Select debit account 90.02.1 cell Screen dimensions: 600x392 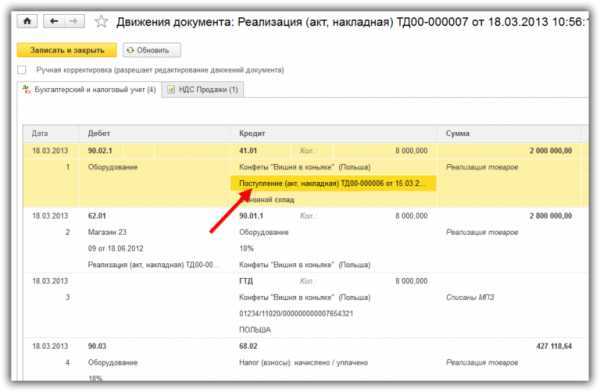(100, 150)
